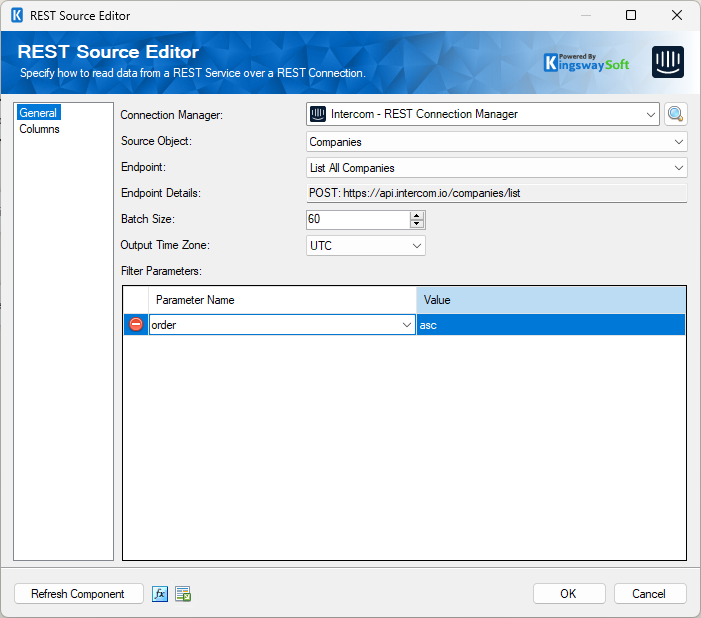Click the connection manager search magnifier icon

tap(676, 114)
